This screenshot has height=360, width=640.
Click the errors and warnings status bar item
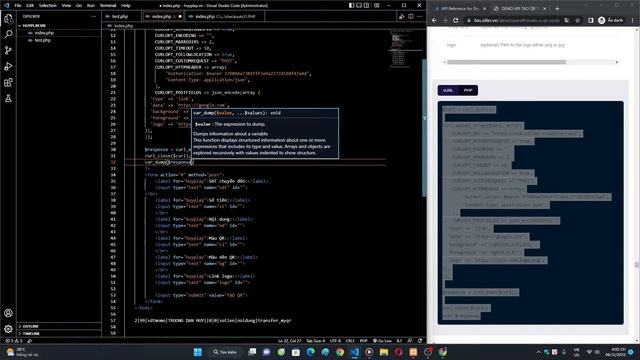click(14, 341)
